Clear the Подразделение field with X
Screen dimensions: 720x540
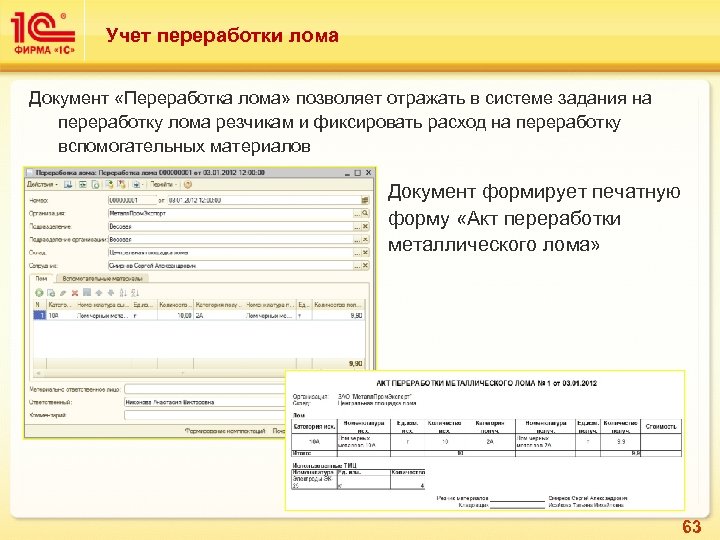click(365, 226)
